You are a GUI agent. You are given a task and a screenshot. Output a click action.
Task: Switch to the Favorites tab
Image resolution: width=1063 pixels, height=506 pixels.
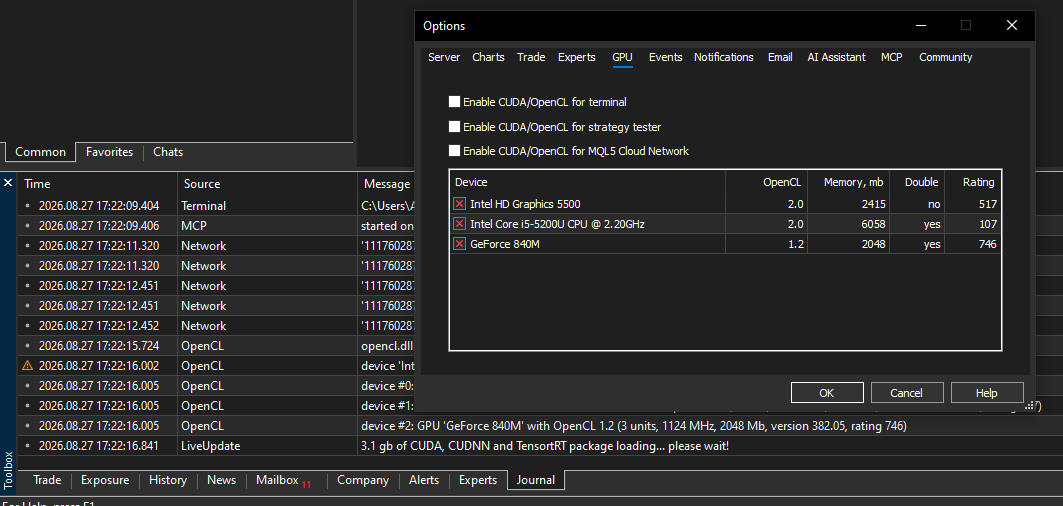coord(109,152)
